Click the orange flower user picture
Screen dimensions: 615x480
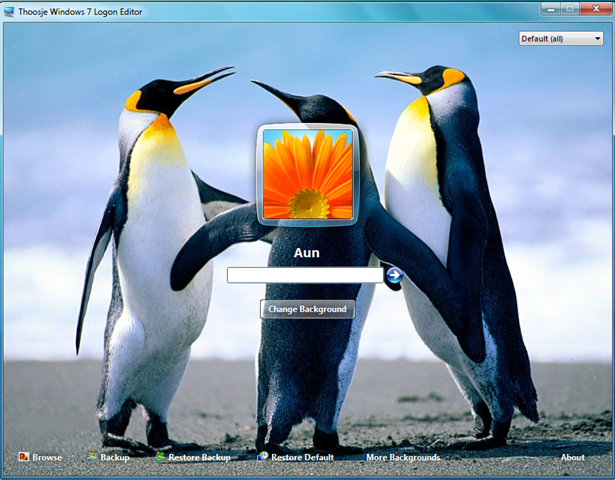(x=308, y=175)
